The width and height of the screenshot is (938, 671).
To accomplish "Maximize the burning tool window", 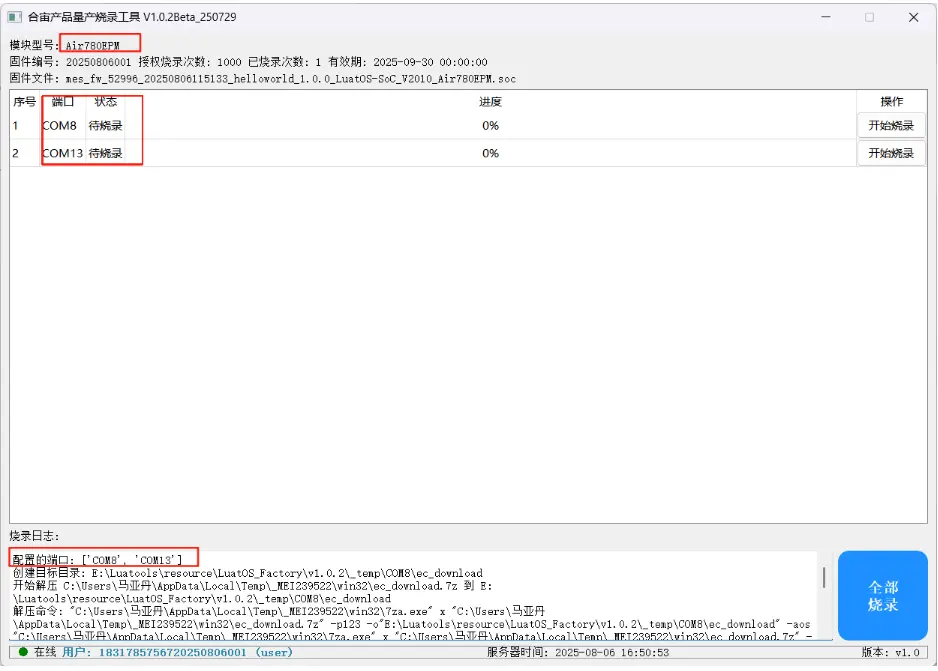I will click(x=869, y=17).
